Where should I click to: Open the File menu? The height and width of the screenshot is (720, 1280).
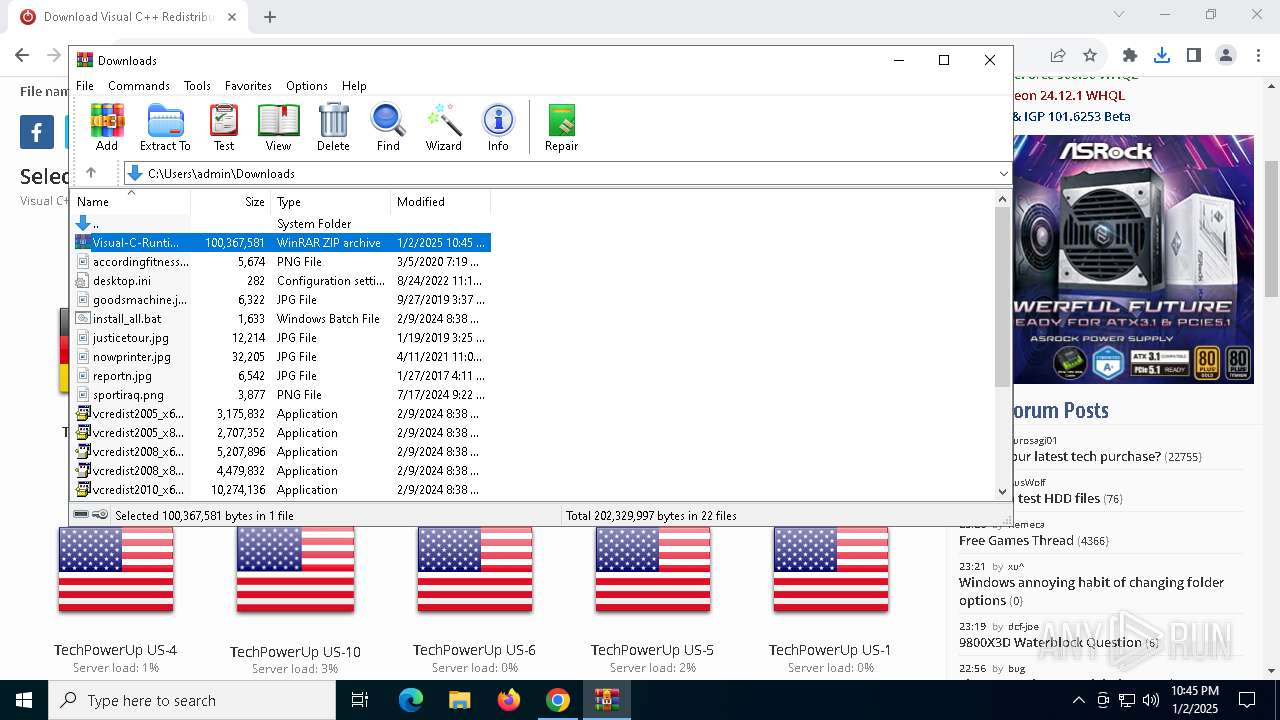point(85,86)
